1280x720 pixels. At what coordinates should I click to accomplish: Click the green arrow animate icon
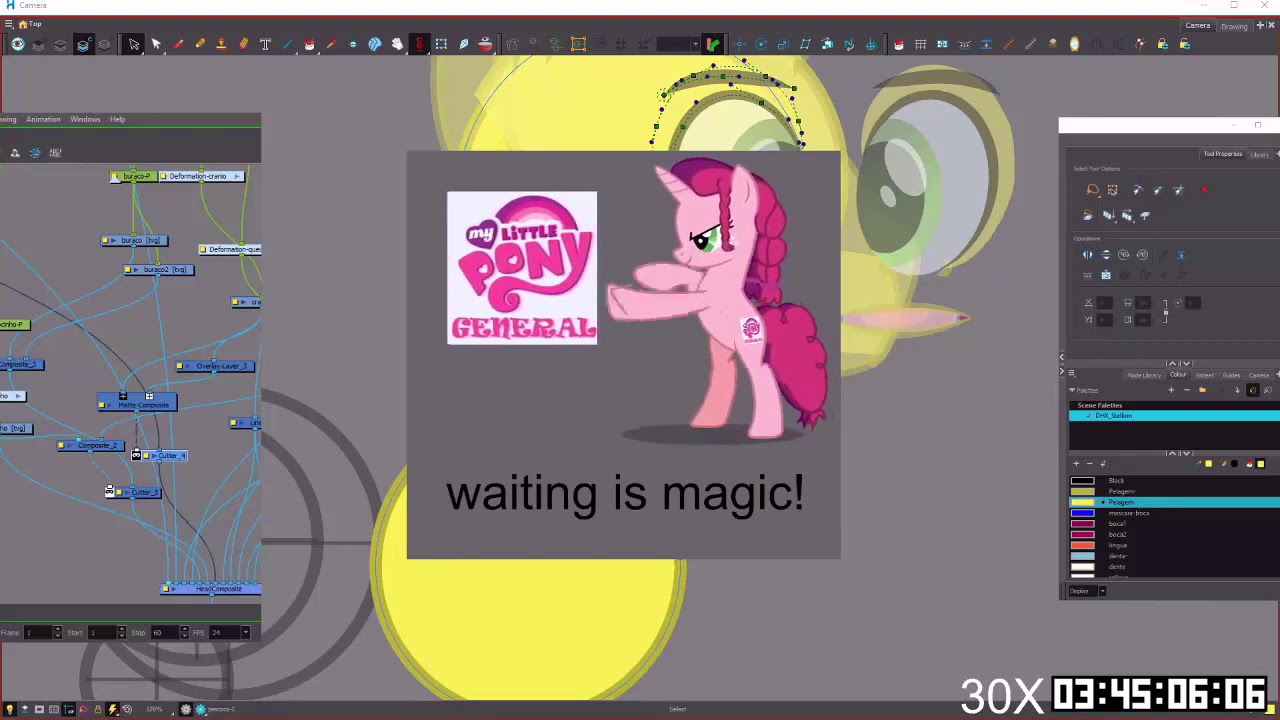pos(713,44)
